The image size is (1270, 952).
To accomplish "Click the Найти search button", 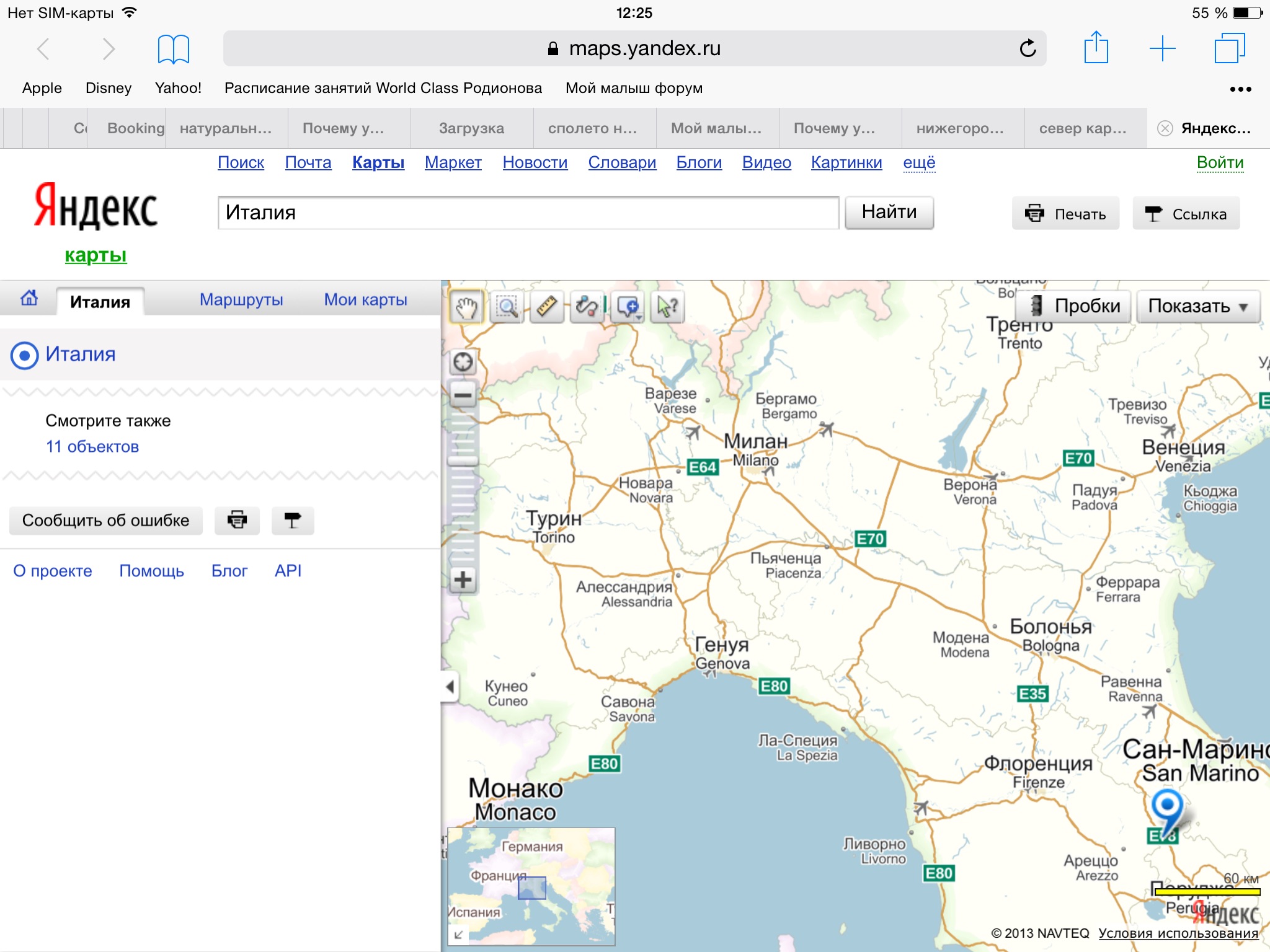I will [x=889, y=213].
